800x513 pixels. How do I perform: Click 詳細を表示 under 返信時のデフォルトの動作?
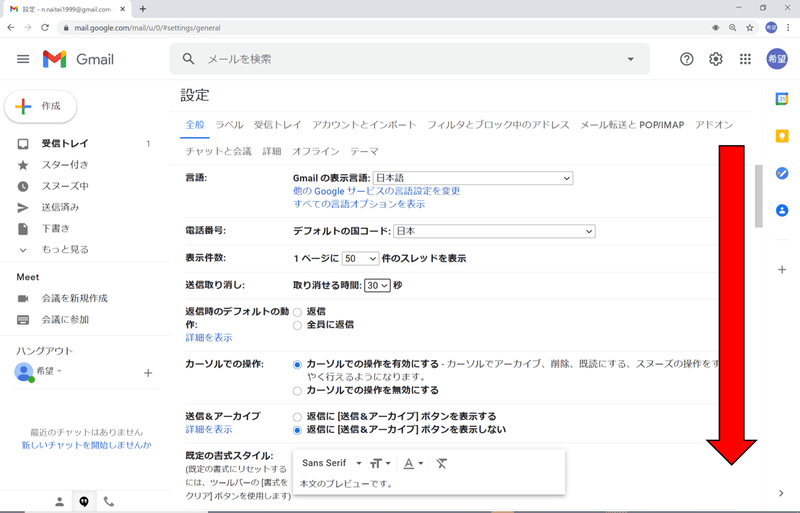(x=209, y=338)
